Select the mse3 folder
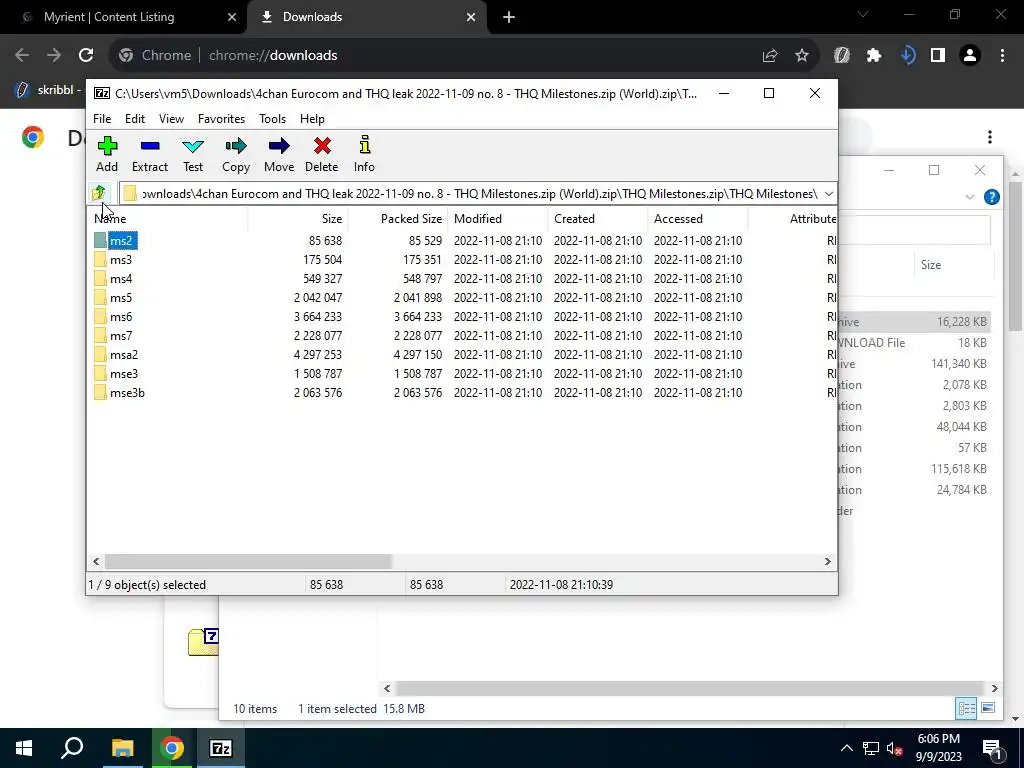This screenshot has height=768, width=1024. [x=124, y=373]
